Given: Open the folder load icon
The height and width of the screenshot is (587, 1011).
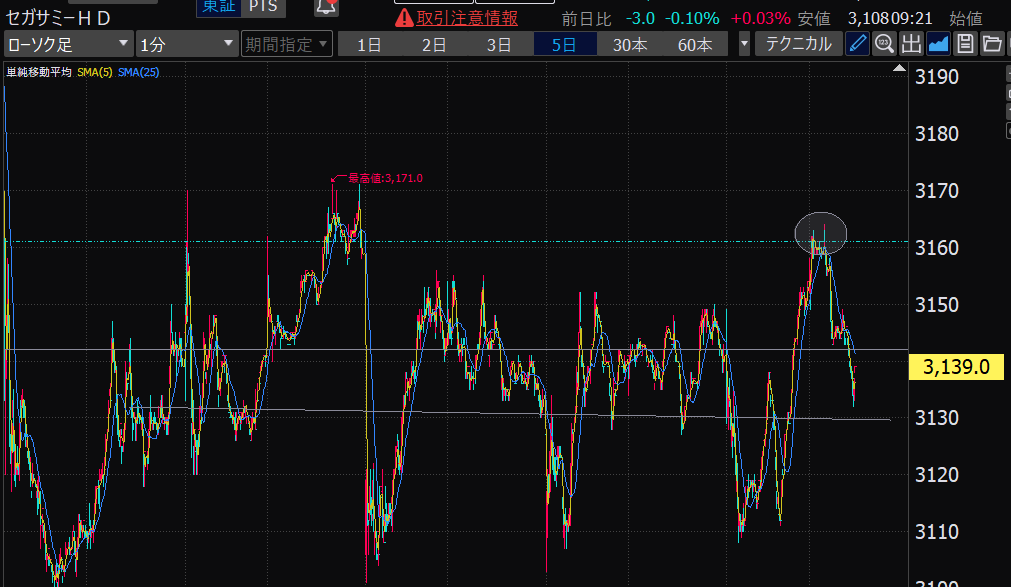Looking at the screenshot, I should (x=991, y=43).
